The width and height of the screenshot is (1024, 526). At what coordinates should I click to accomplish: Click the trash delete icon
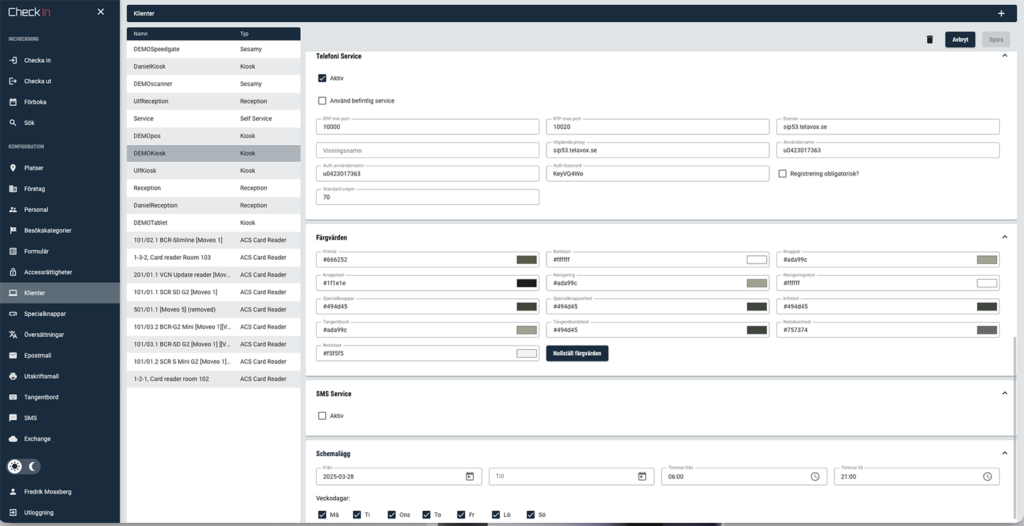coord(929,40)
